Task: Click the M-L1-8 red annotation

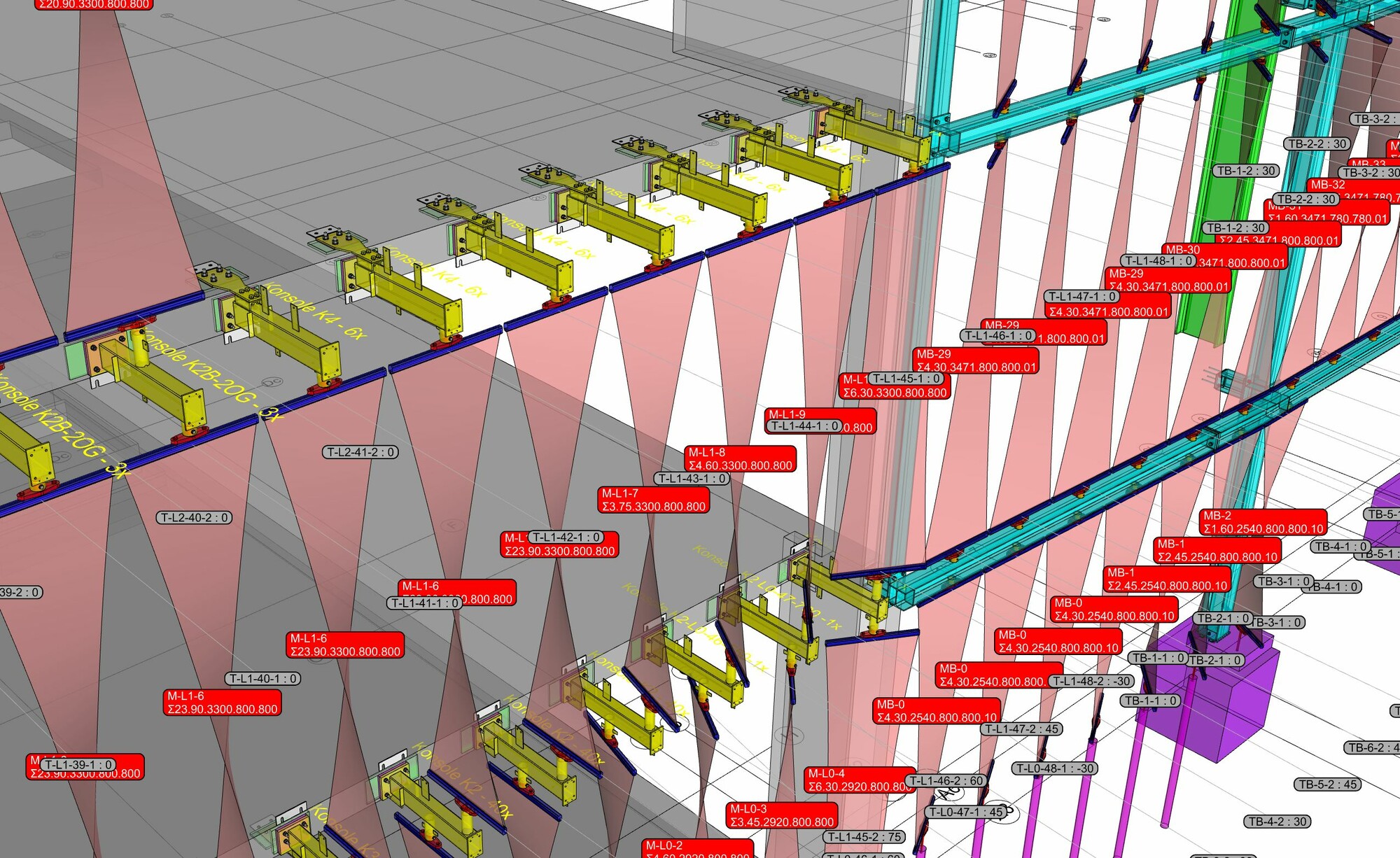Action: click(740, 459)
